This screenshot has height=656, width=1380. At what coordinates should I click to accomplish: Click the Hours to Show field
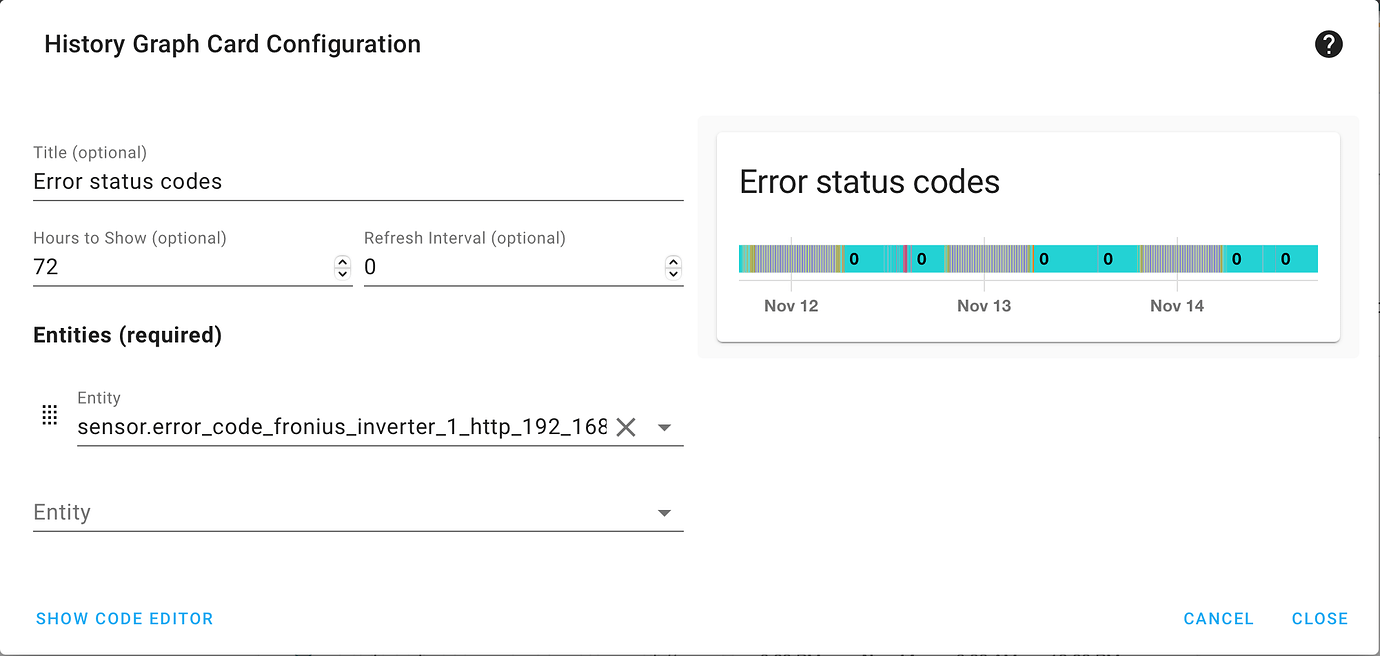coord(180,267)
